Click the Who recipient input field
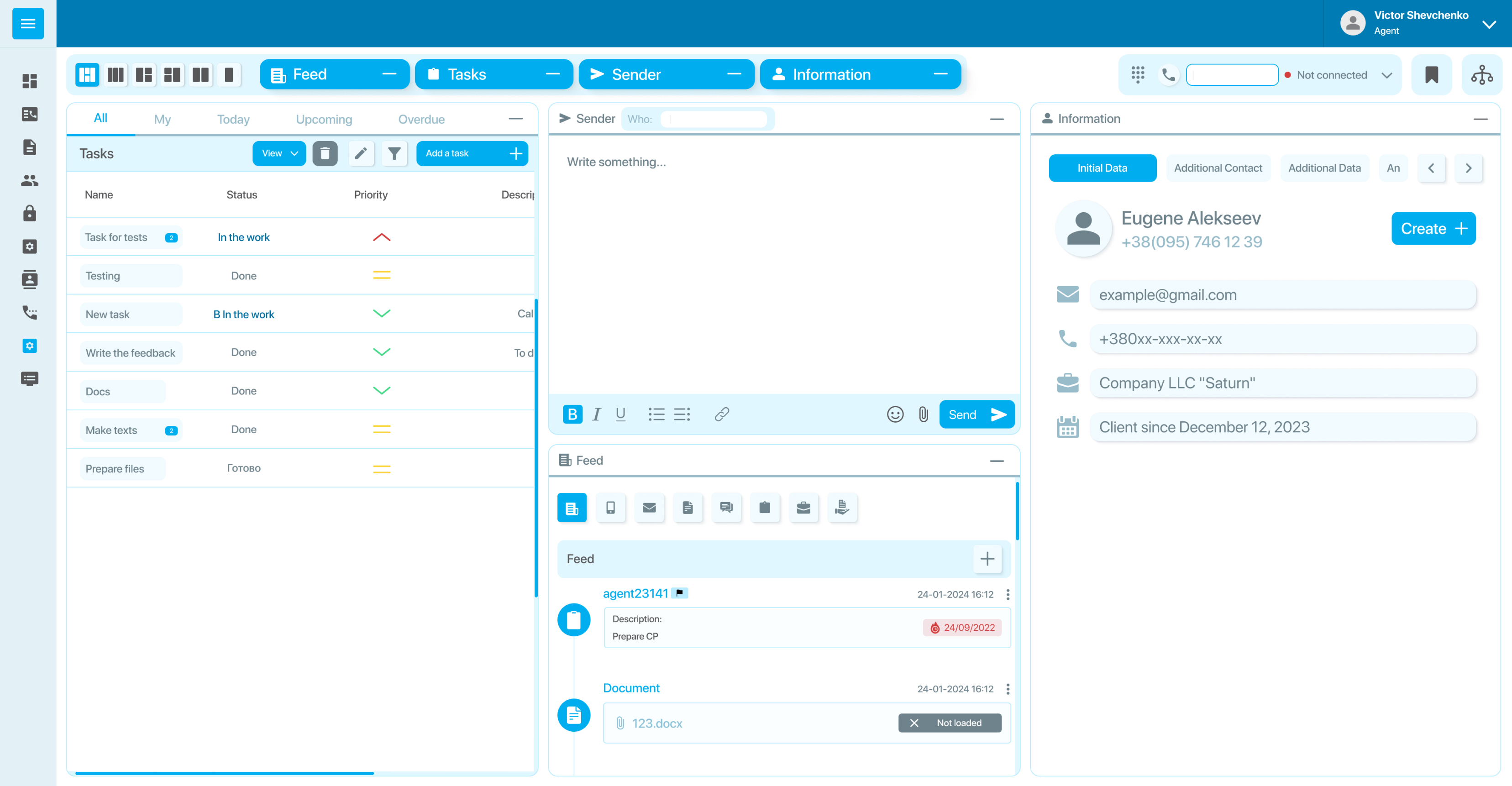The height and width of the screenshot is (786, 1512). click(714, 119)
